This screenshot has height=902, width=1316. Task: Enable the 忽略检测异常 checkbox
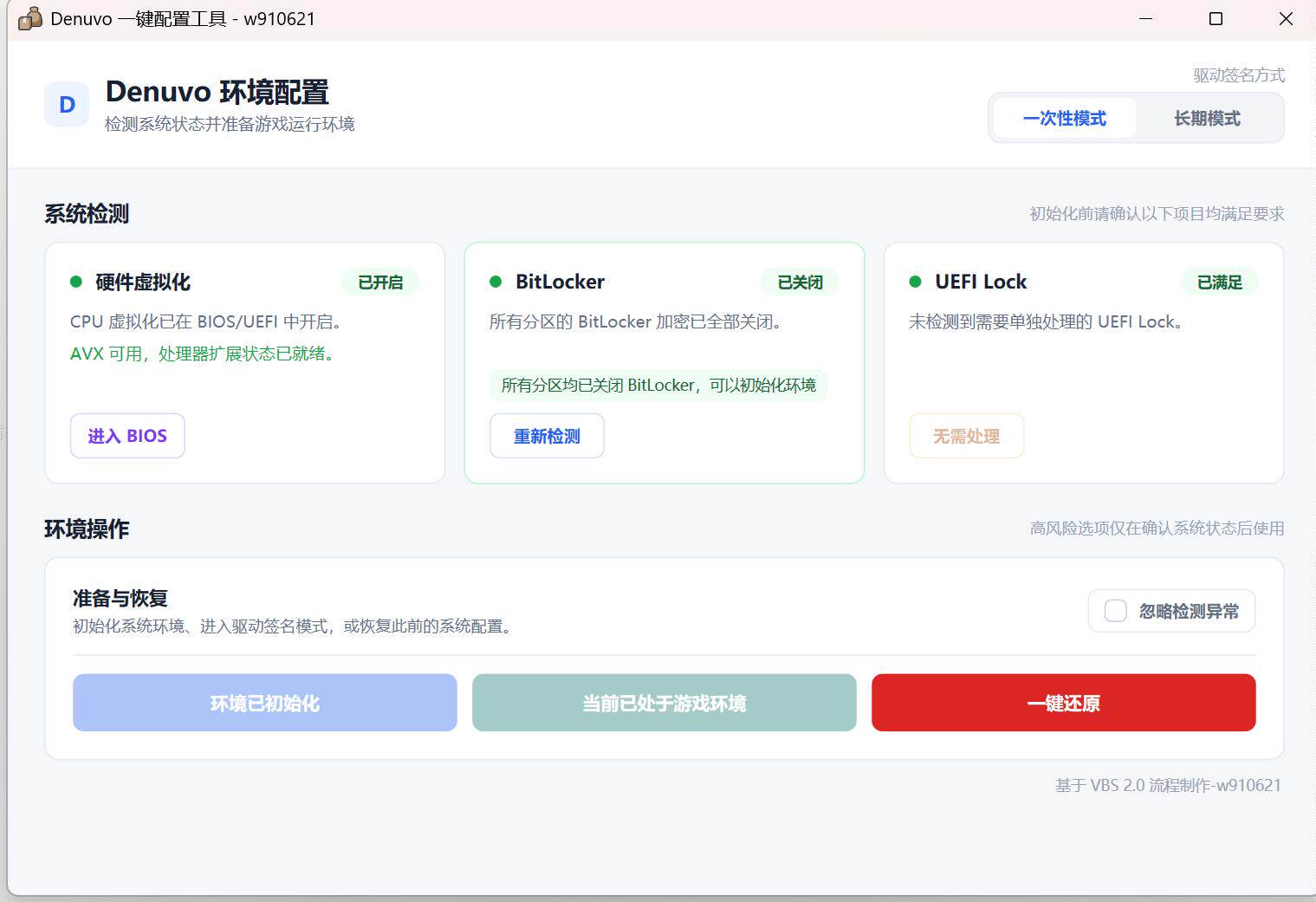point(1116,611)
